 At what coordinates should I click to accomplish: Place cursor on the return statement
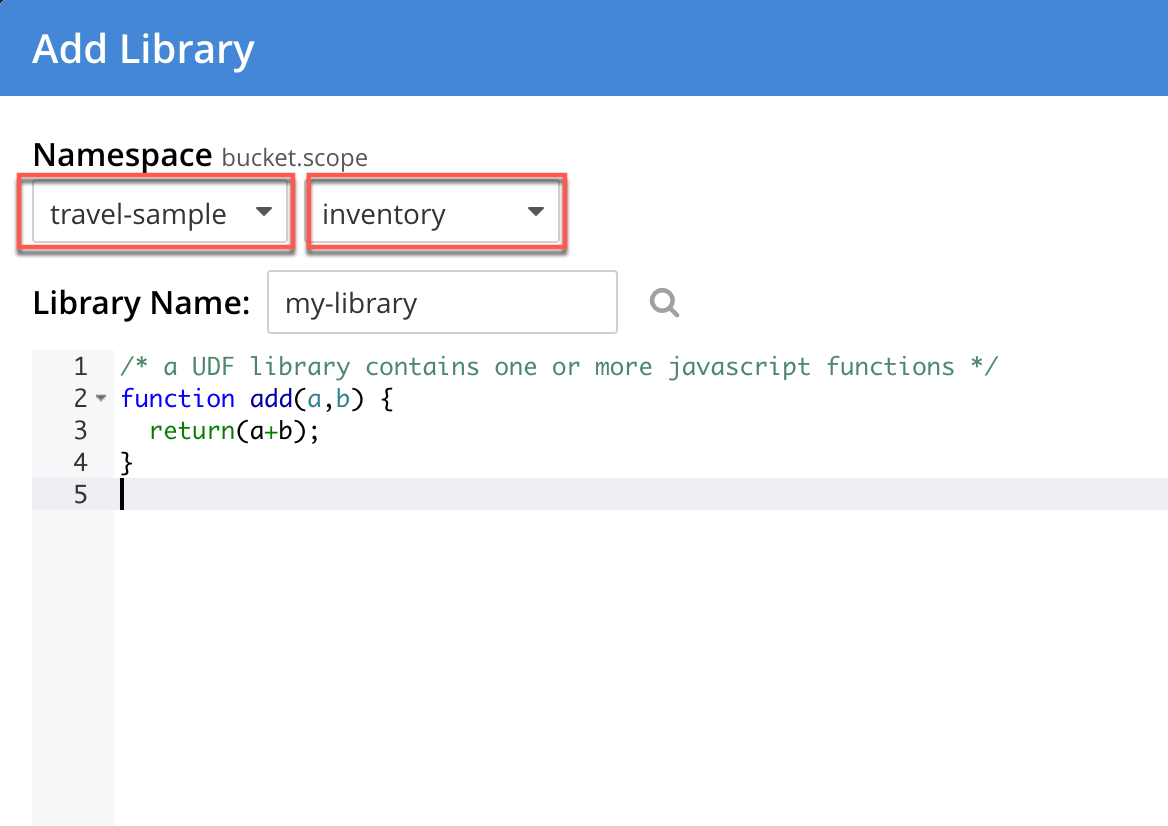[x=190, y=430]
